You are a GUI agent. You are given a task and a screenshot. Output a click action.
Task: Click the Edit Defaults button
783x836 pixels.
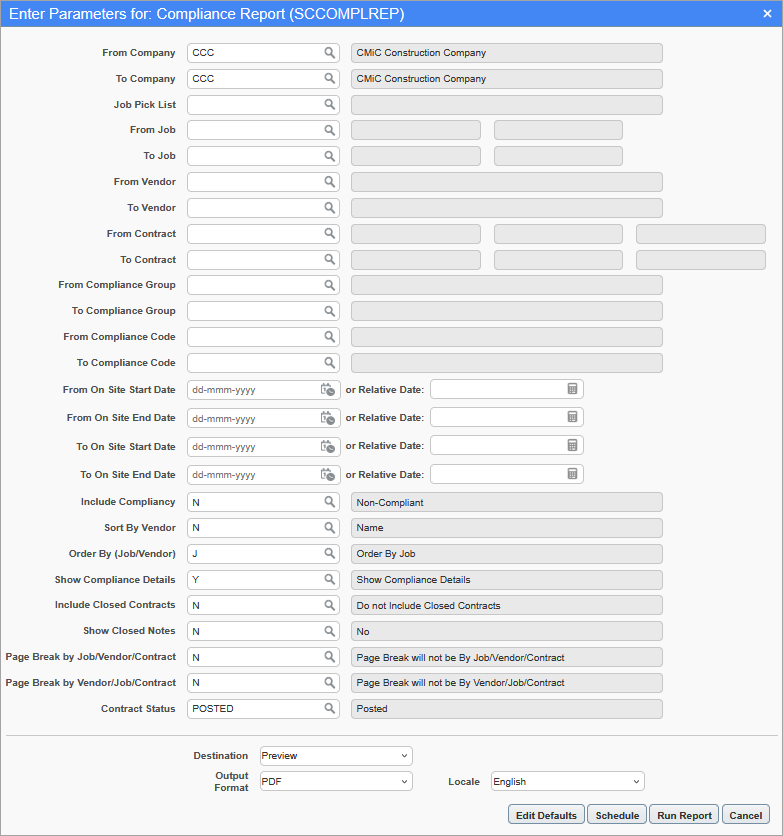545,814
